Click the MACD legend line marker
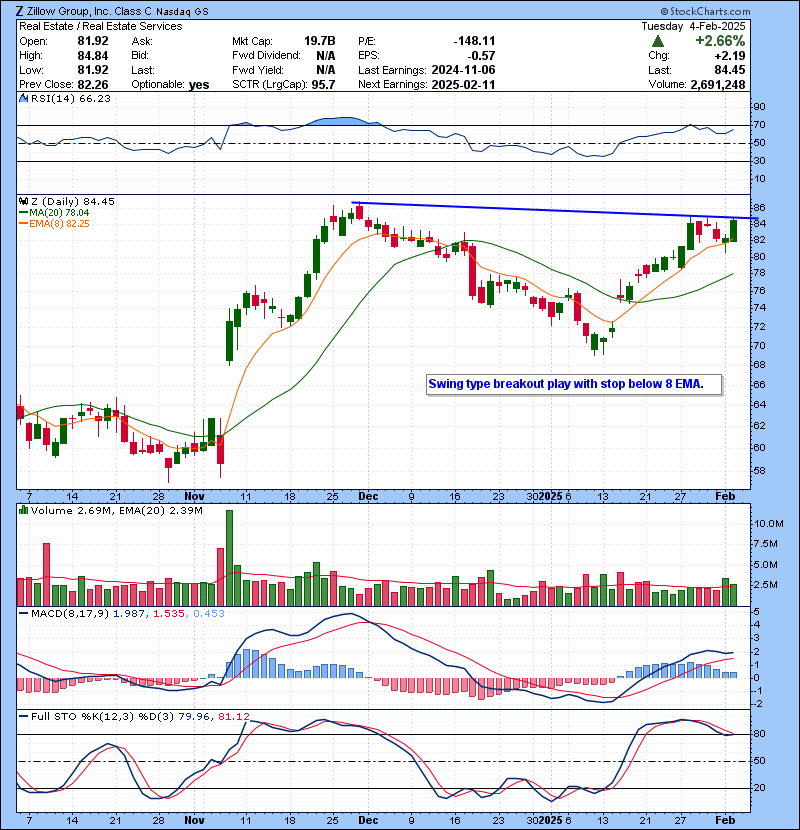Screen dimensions: 800x830 pyautogui.click(x=24, y=614)
